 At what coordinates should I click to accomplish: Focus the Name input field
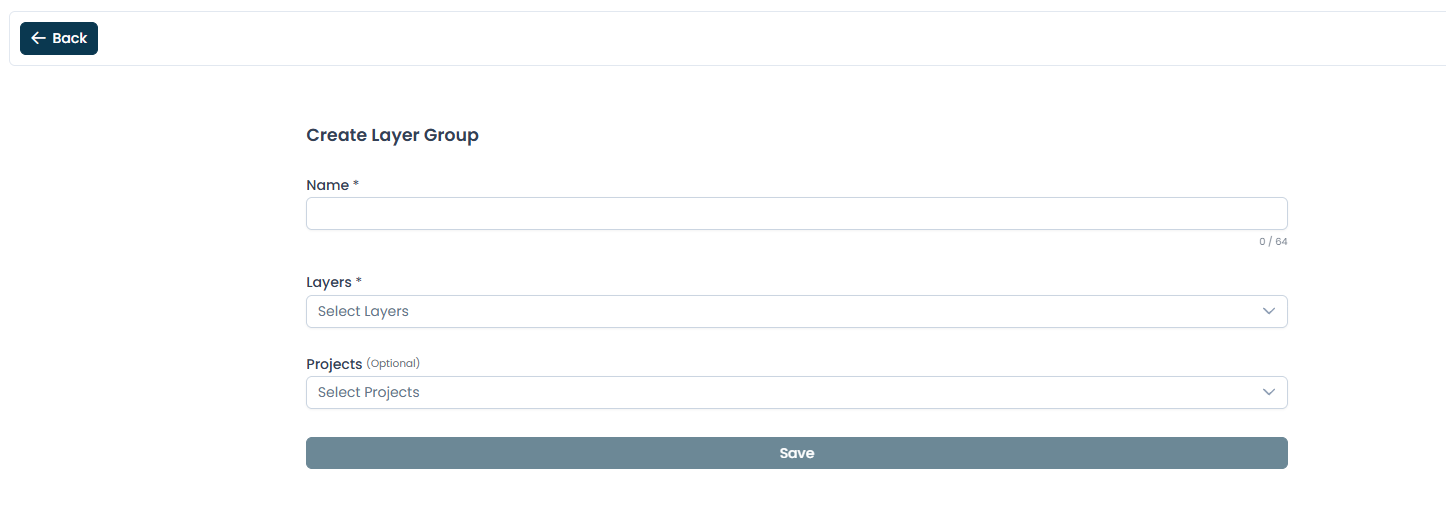[796, 214]
